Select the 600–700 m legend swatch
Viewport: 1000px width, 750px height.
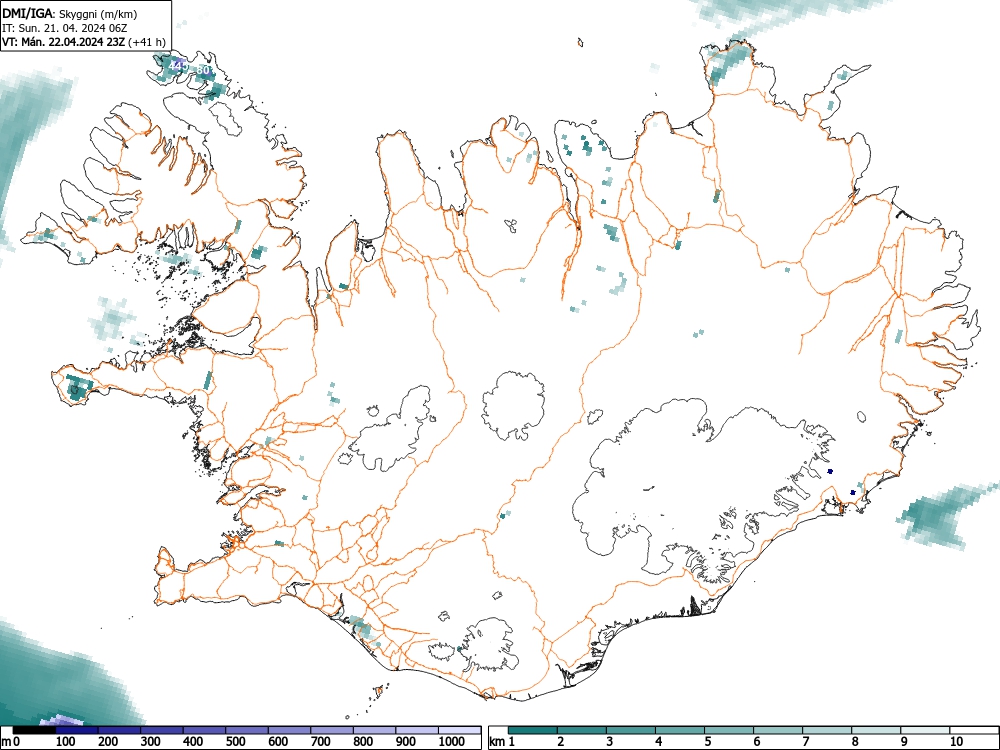pyautogui.click(x=290, y=730)
